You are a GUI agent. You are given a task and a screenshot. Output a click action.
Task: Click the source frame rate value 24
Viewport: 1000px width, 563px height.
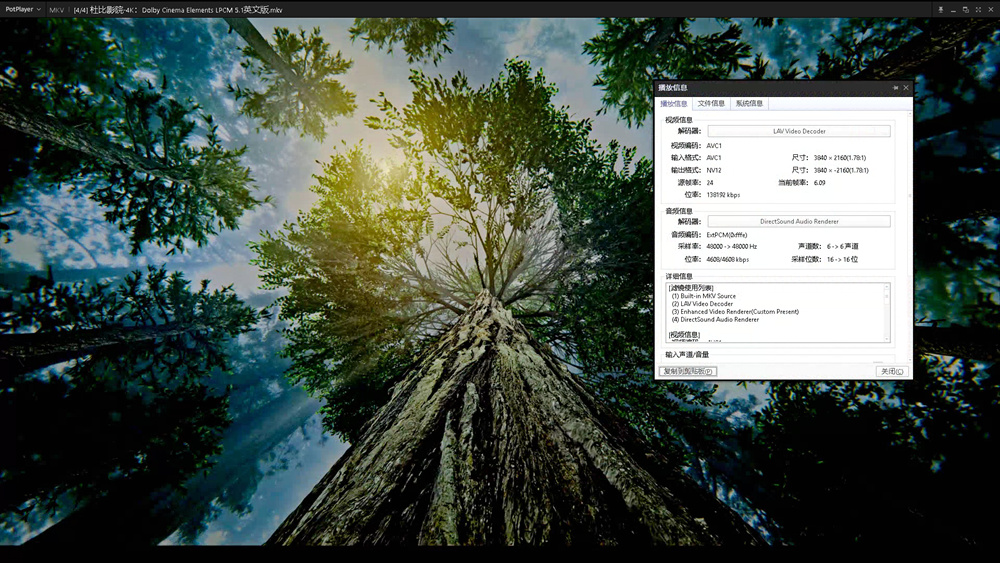(710, 182)
